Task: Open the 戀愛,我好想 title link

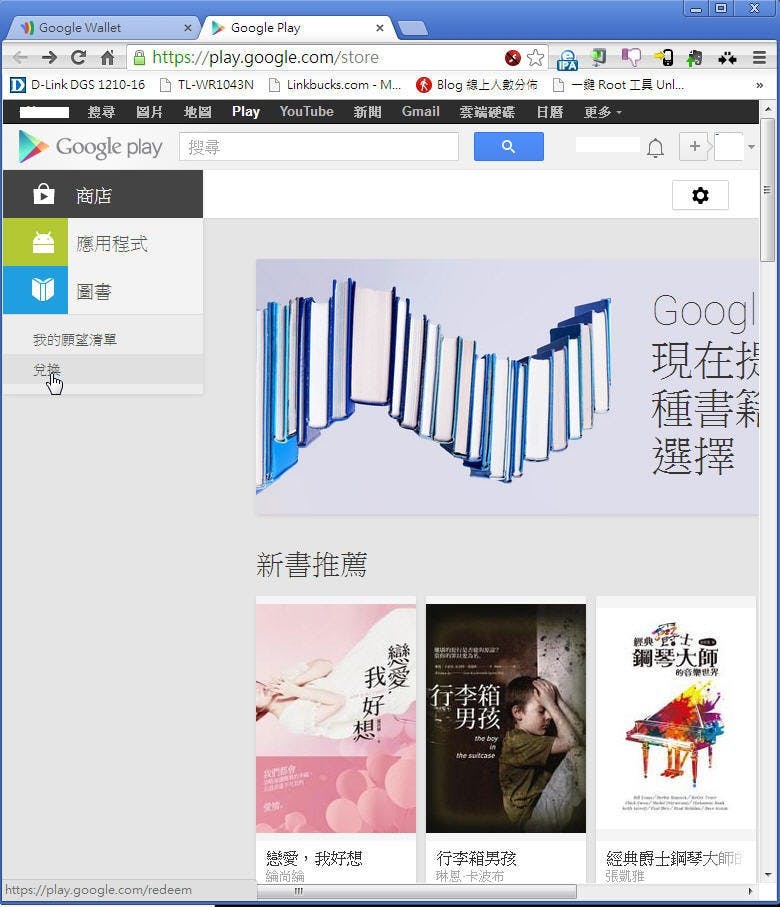Action: [x=314, y=858]
